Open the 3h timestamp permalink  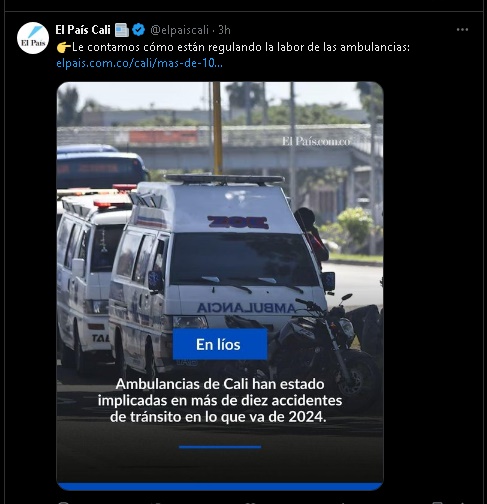(x=224, y=30)
